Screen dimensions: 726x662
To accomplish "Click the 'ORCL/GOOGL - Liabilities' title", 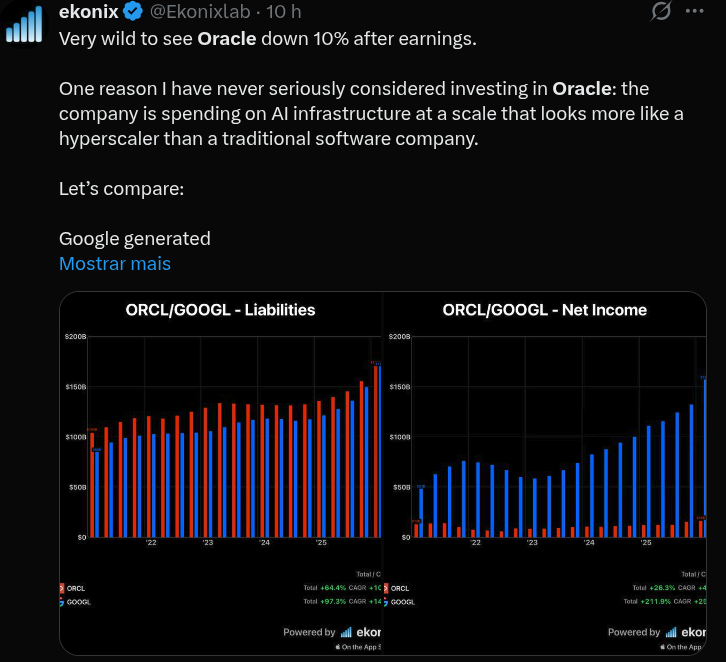I will tap(220, 310).
